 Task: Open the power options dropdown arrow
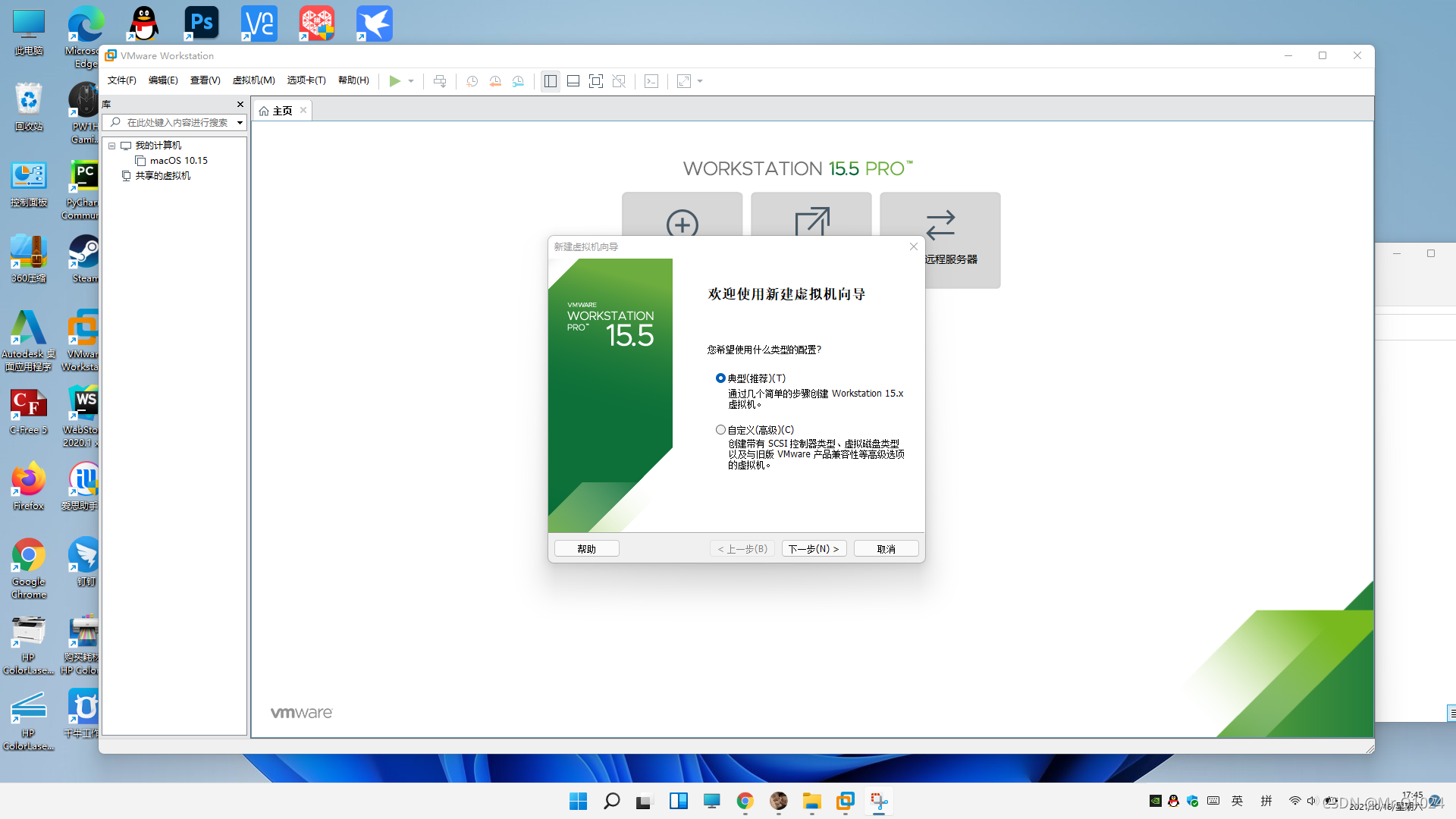pos(411,81)
